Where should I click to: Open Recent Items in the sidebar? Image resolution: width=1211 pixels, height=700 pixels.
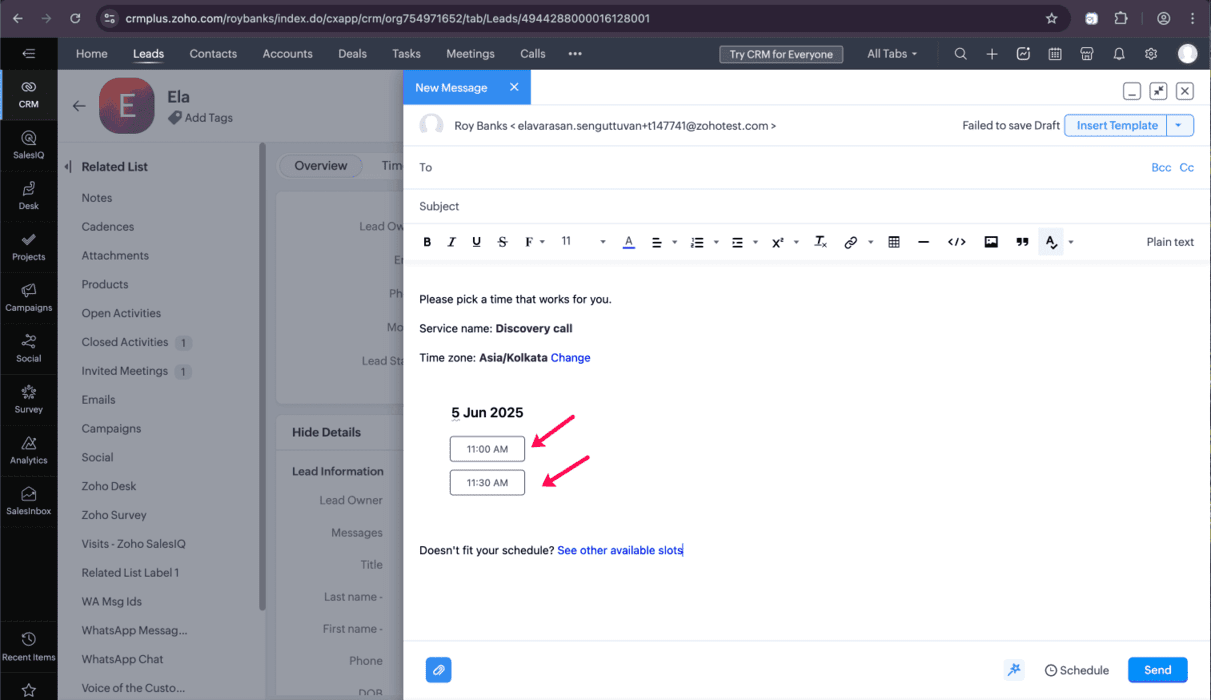pos(28,647)
